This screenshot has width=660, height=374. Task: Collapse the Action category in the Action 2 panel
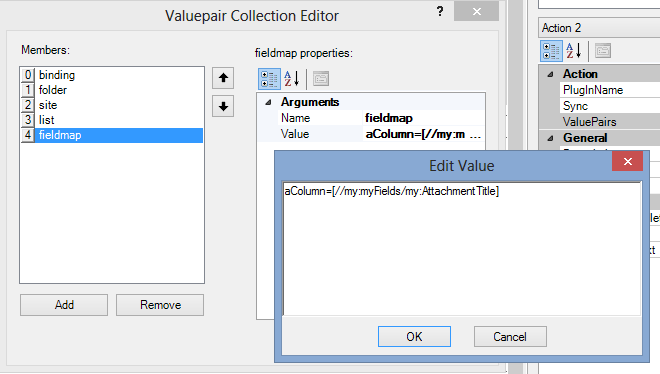[x=550, y=74]
